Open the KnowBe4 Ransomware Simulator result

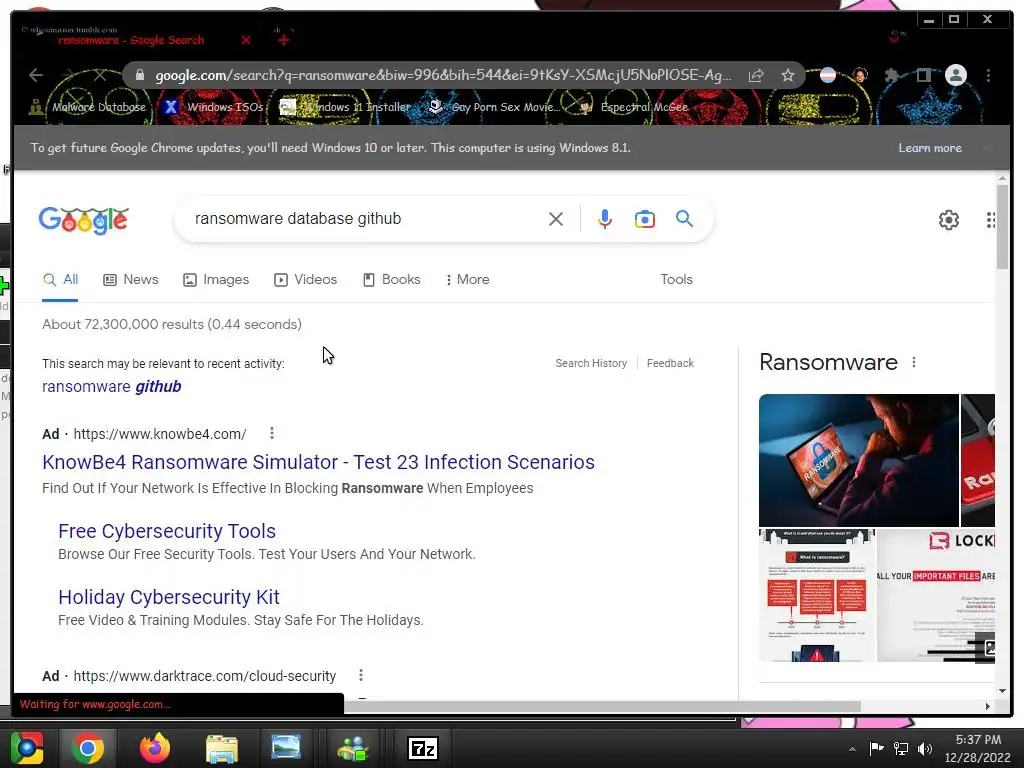pos(318,462)
